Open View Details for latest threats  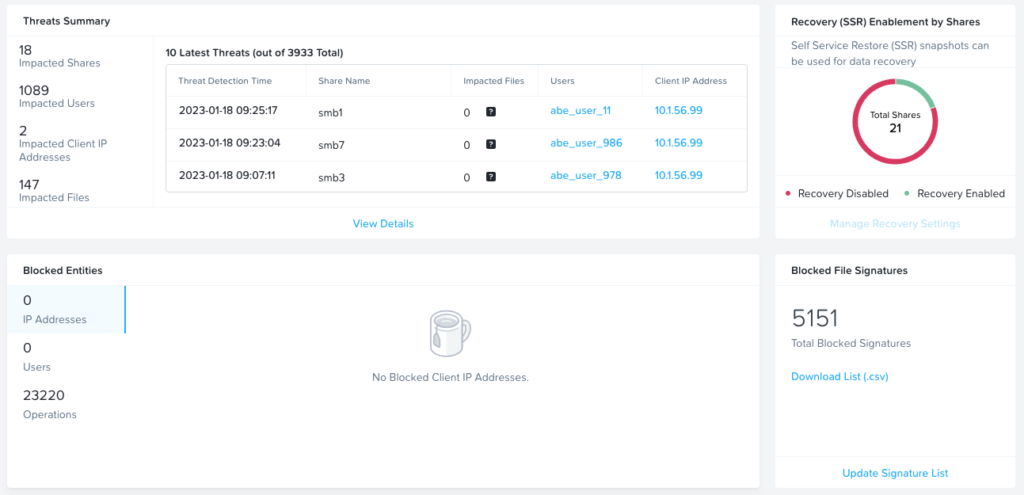pos(383,223)
